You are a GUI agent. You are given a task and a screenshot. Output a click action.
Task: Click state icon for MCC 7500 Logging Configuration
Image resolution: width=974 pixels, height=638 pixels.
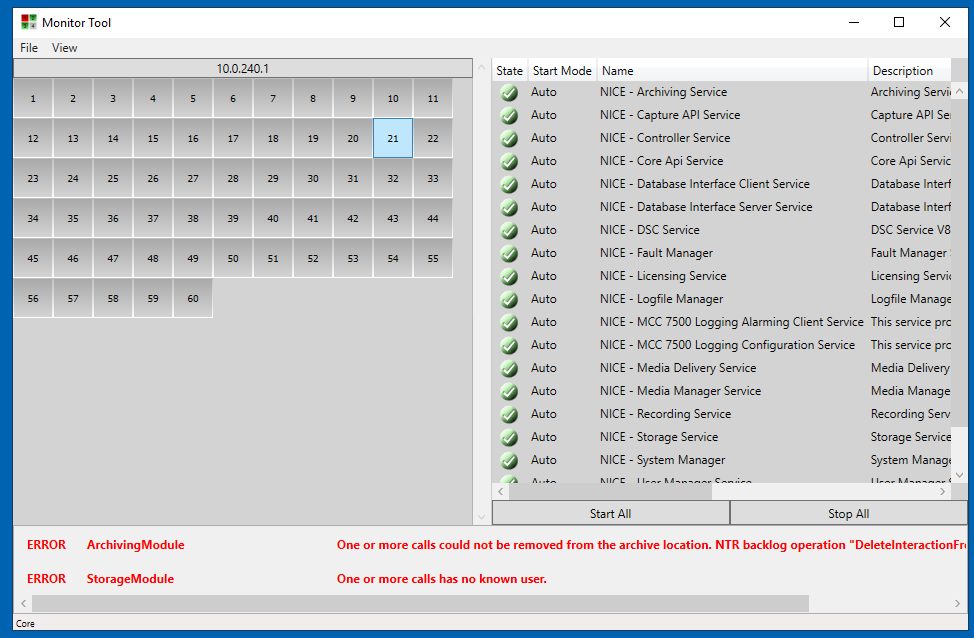coord(509,345)
